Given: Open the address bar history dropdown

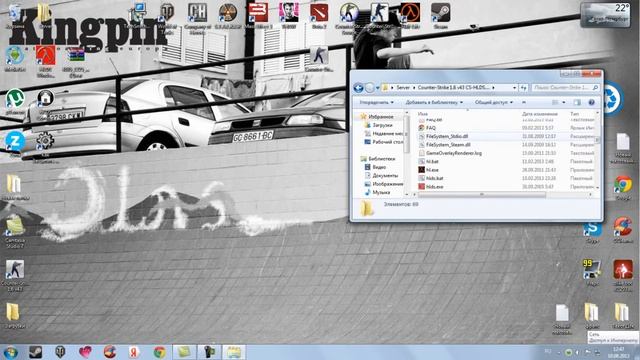Looking at the screenshot, I should 514,88.
